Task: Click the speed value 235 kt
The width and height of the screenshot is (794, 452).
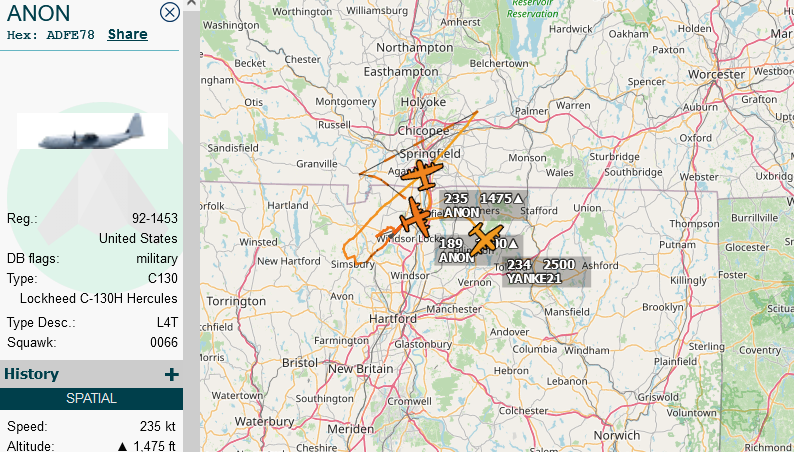Action: click(x=157, y=426)
